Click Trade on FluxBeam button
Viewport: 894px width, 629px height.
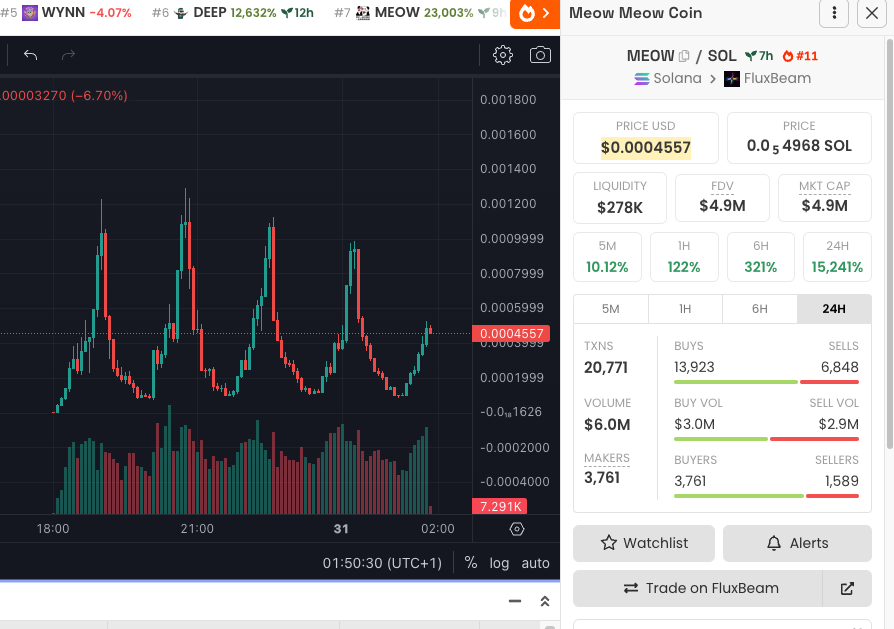(x=698, y=589)
